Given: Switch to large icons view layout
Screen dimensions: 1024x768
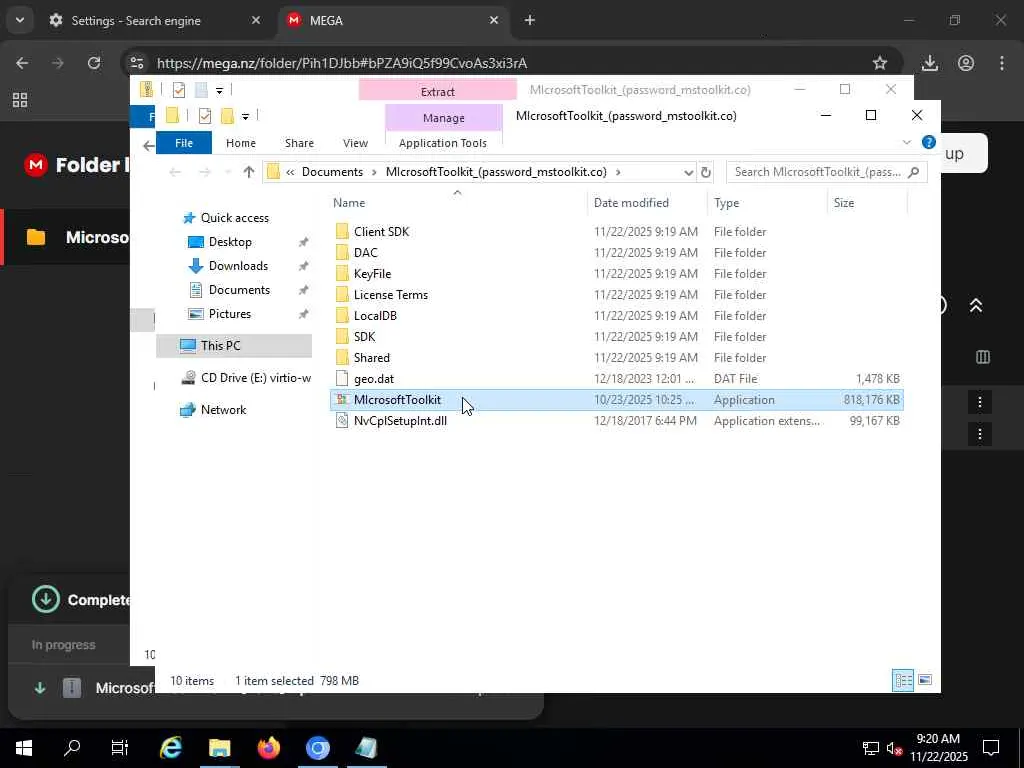Looking at the screenshot, I should pos(925,680).
